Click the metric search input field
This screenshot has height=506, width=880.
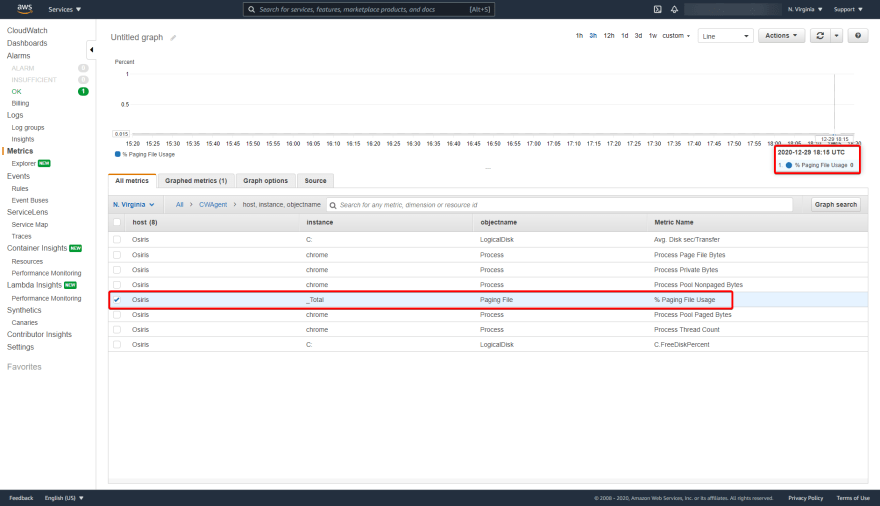click(x=560, y=205)
